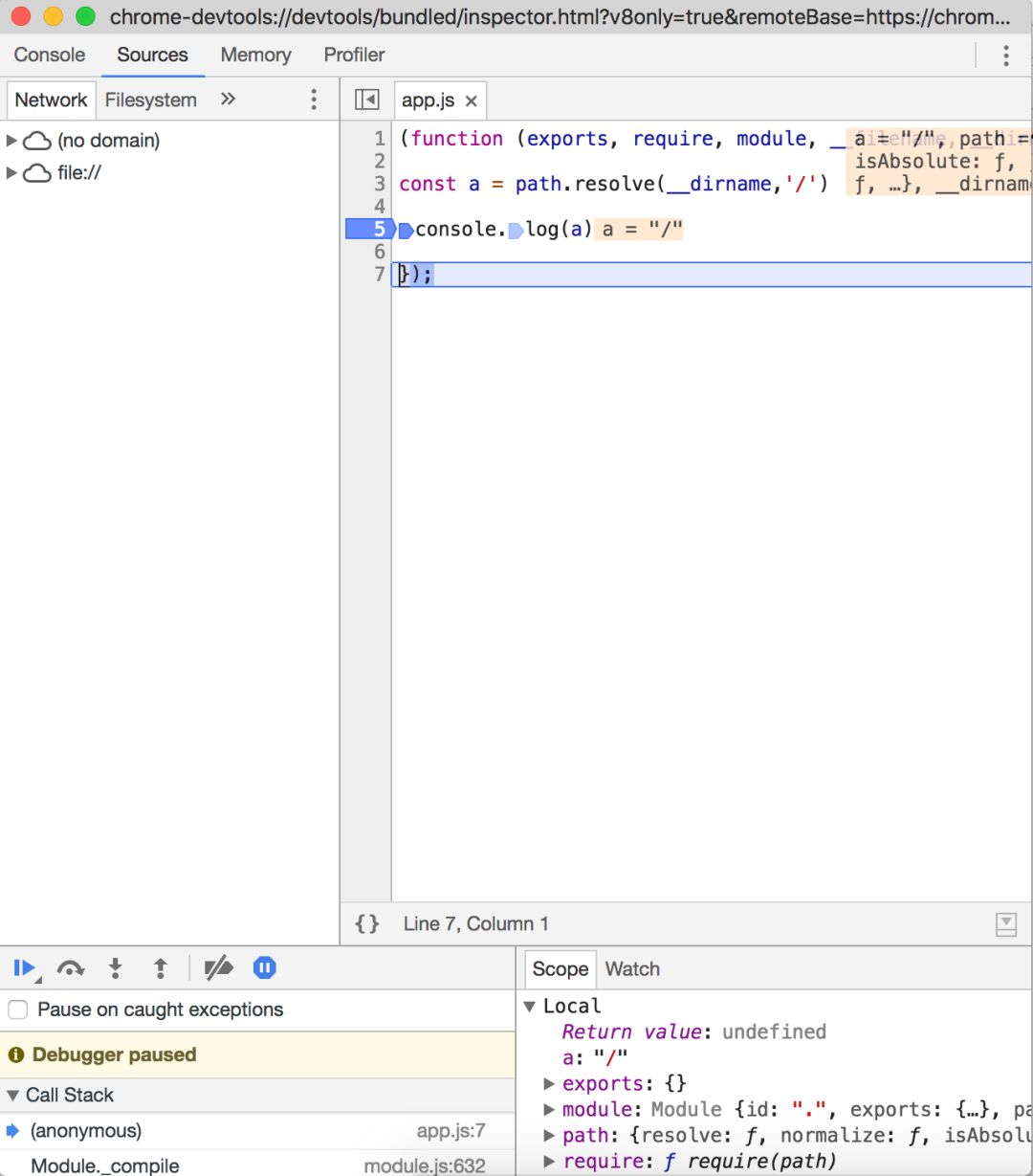
Task: Open app.js:7 source location link
Action: click(451, 1131)
